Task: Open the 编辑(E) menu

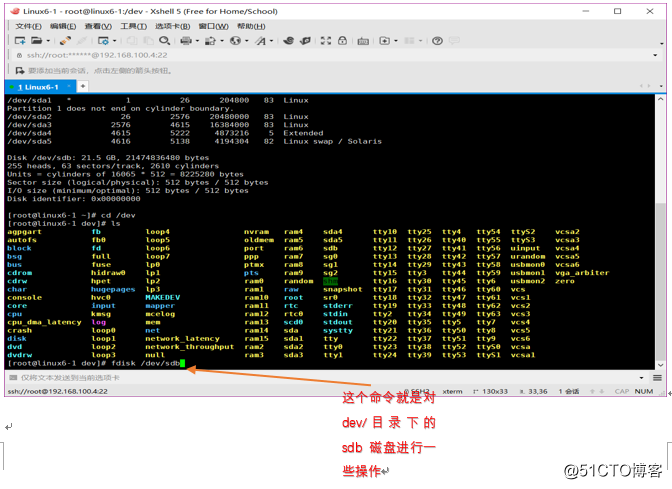Action: 63,26
